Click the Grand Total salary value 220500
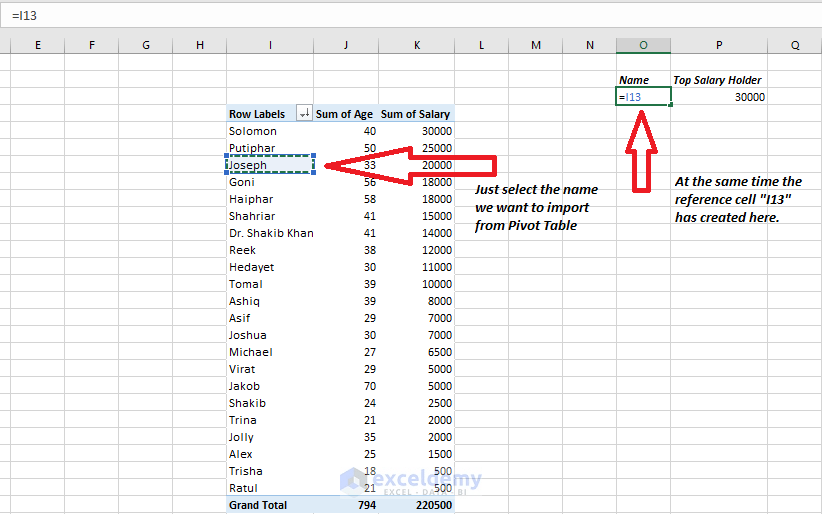 tap(417, 505)
